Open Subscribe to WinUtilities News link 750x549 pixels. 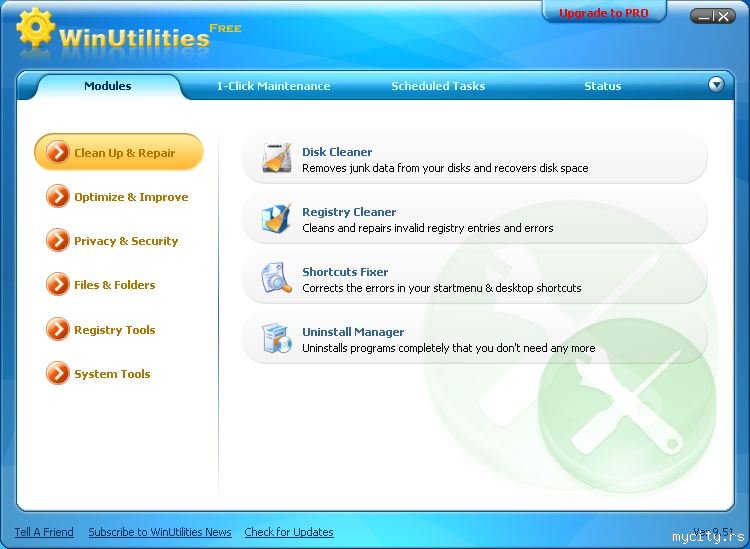(160, 532)
